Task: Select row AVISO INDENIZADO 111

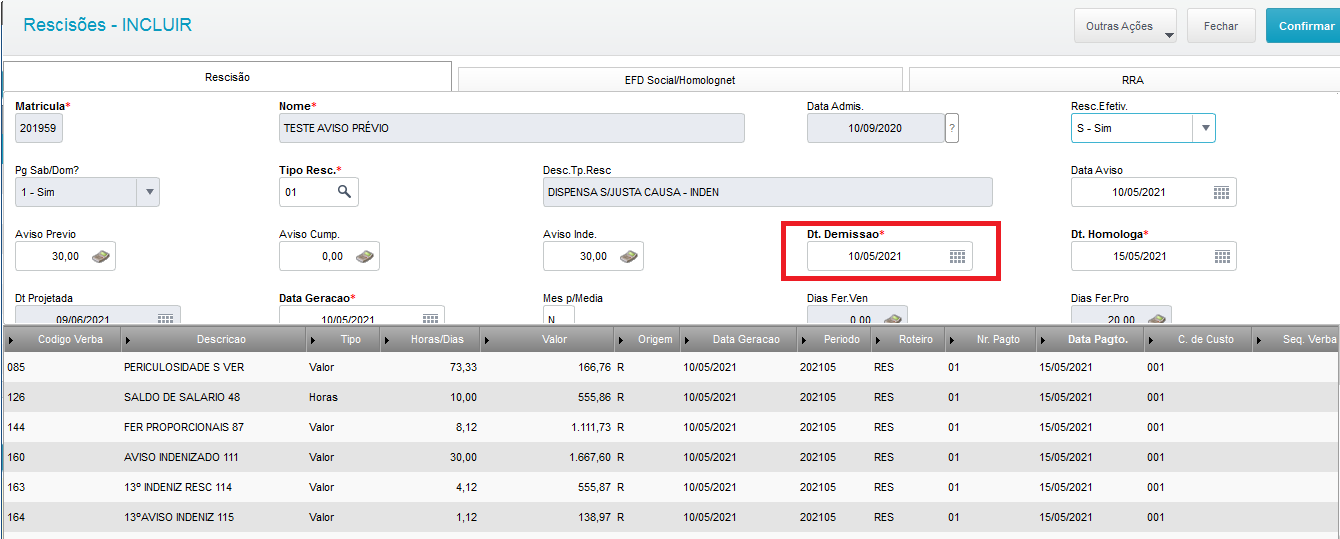Action: pyautogui.click(x=670, y=457)
